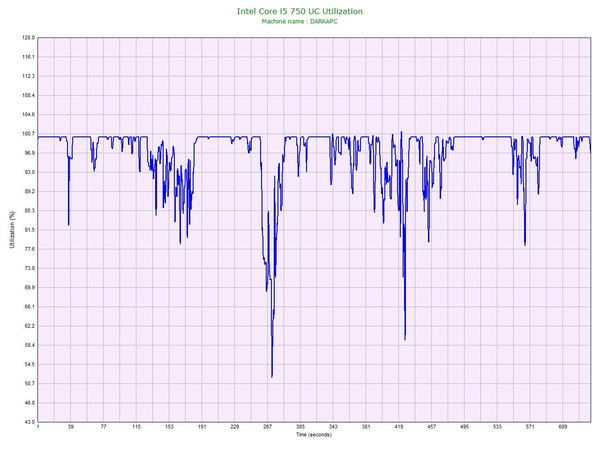This screenshot has width=600, height=450.
Task: Click the x-axis tick label 1
Action: 38,427
